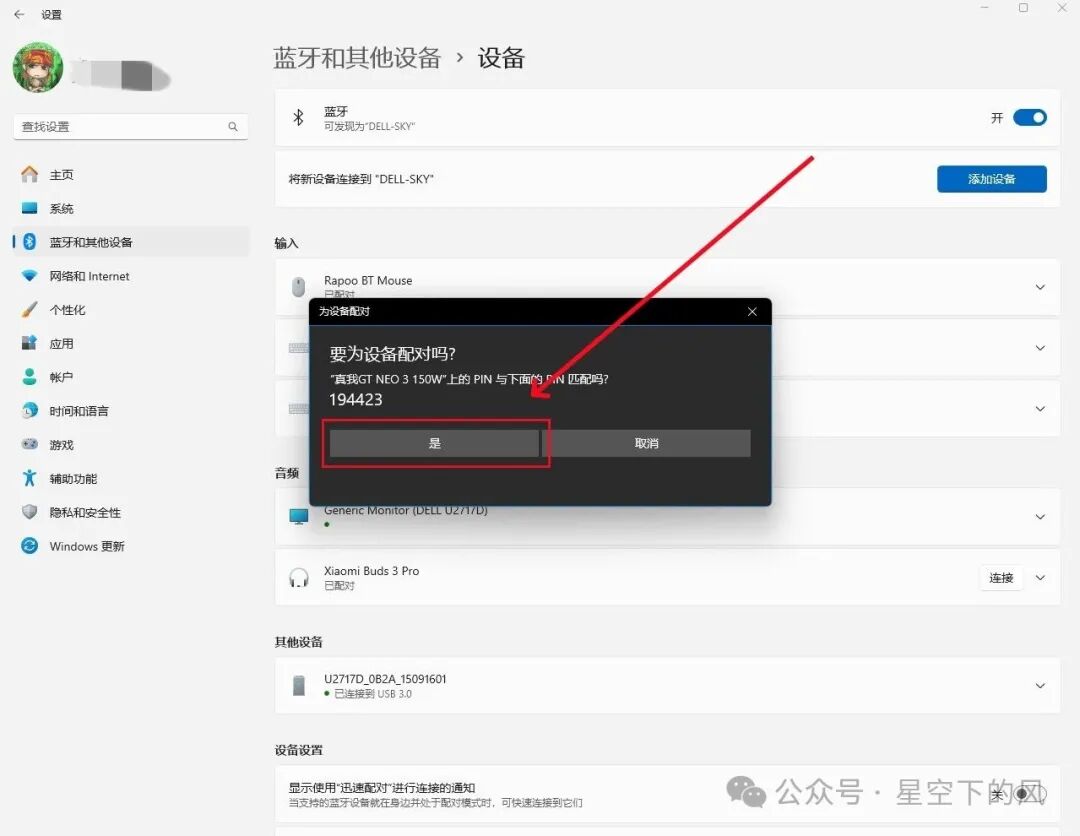This screenshot has height=836, width=1080.
Task: Expand U2717D_0B2A_15091601 device row
Action: click(x=1040, y=686)
